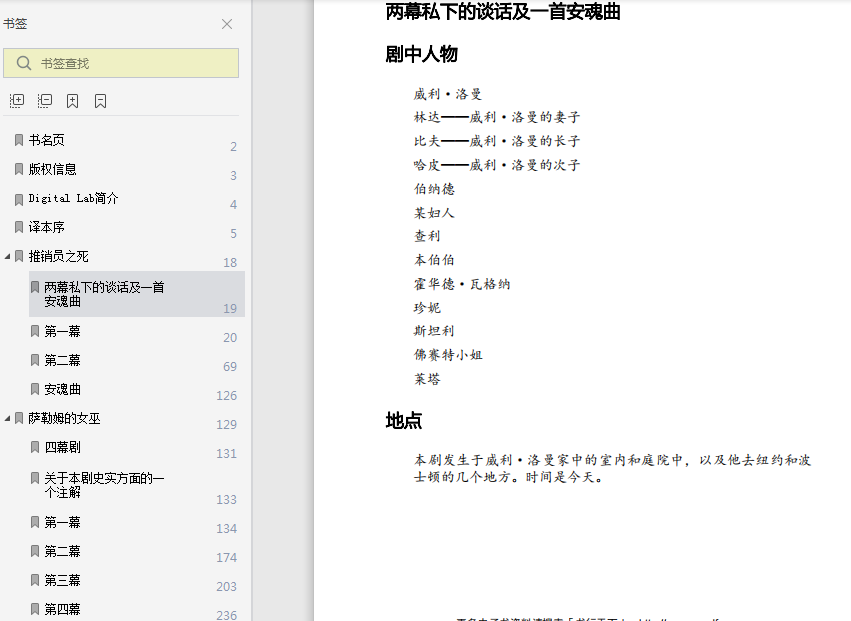Open the 译本序 bookmark
Image resolution: width=851 pixels, height=621 pixels.
[x=47, y=227]
